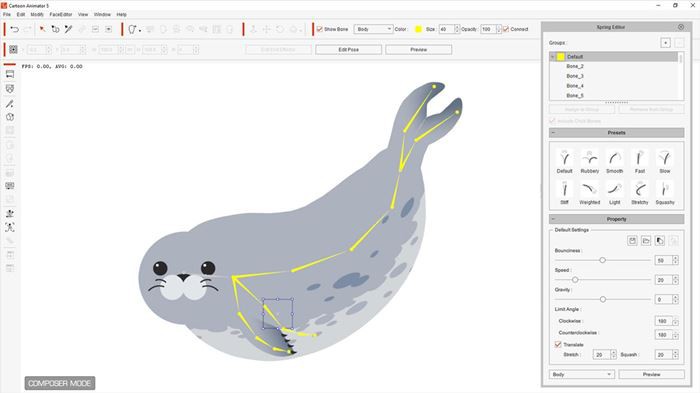Click the grid transform icon on second toolbar
Screen dimensions: 700x393
pyautogui.click(x=13, y=50)
